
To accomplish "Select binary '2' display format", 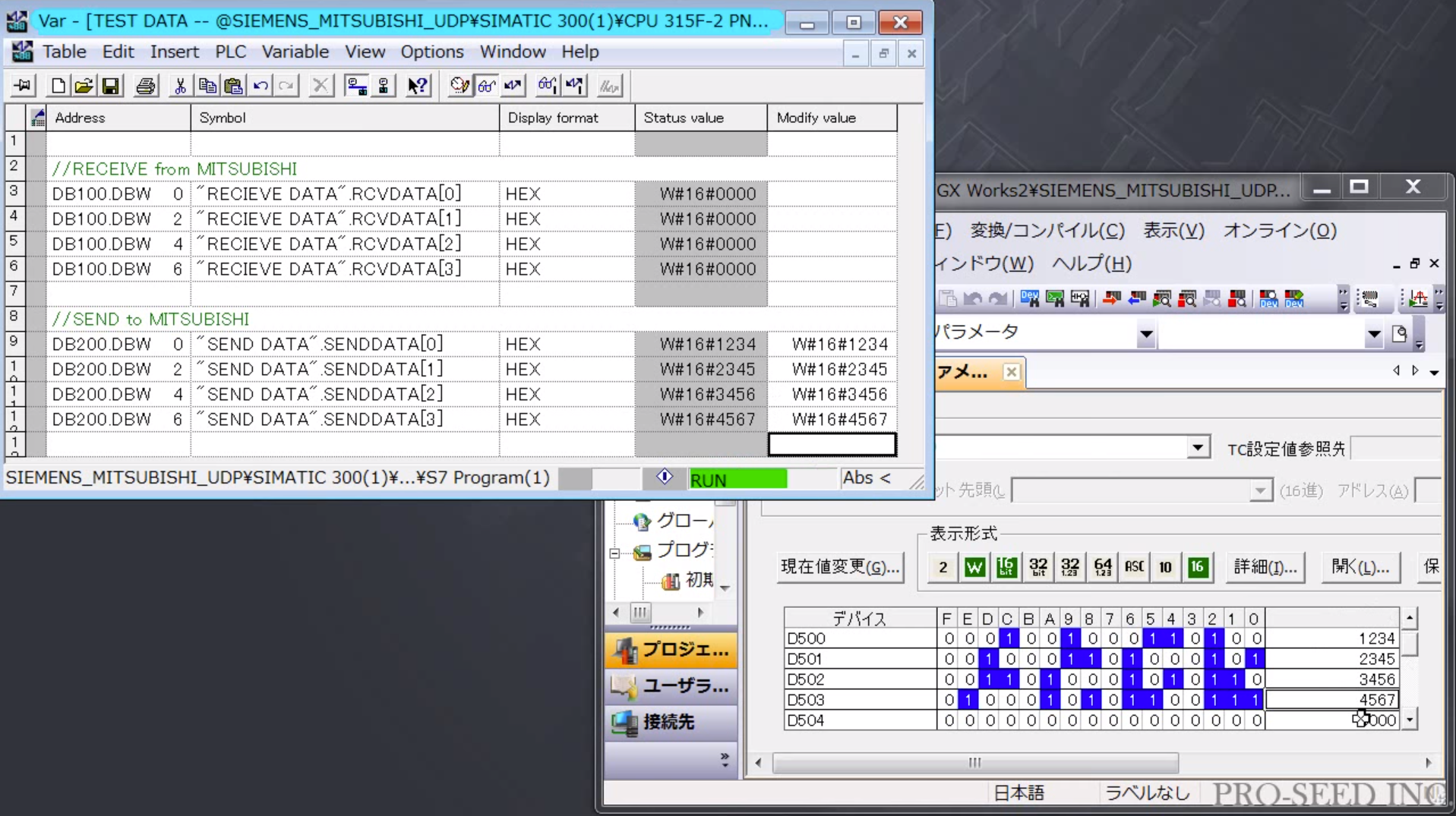I will pyautogui.click(x=943, y=567).
